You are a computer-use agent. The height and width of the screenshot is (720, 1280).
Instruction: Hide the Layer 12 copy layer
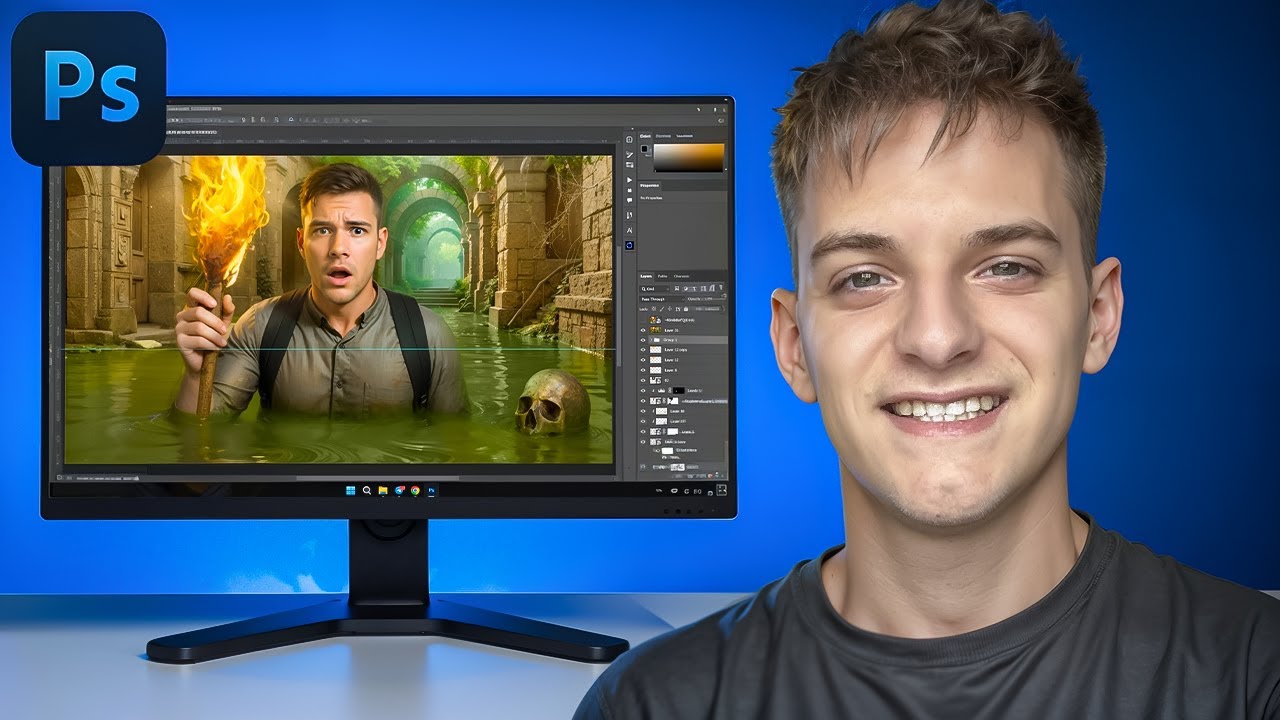coord(643,350)
